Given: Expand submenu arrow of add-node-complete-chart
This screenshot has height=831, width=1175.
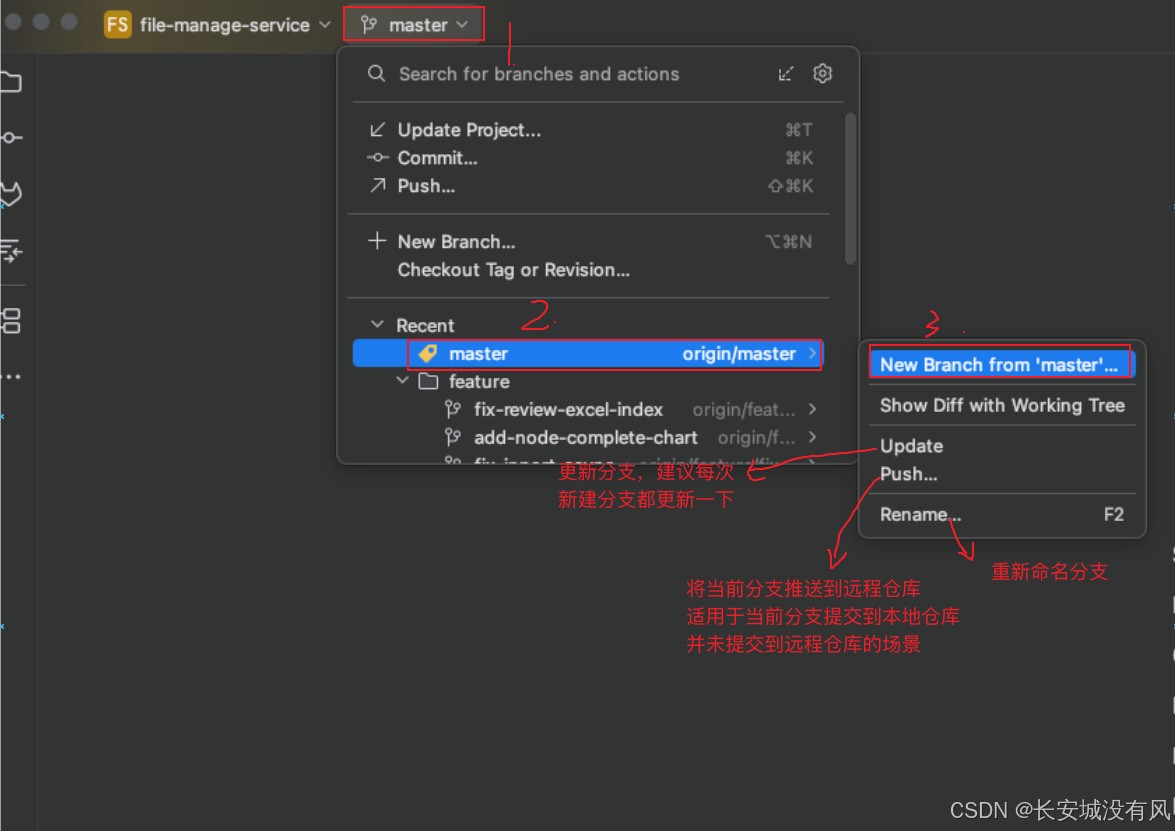Looking at the screenshot, I should pos(812,437).
